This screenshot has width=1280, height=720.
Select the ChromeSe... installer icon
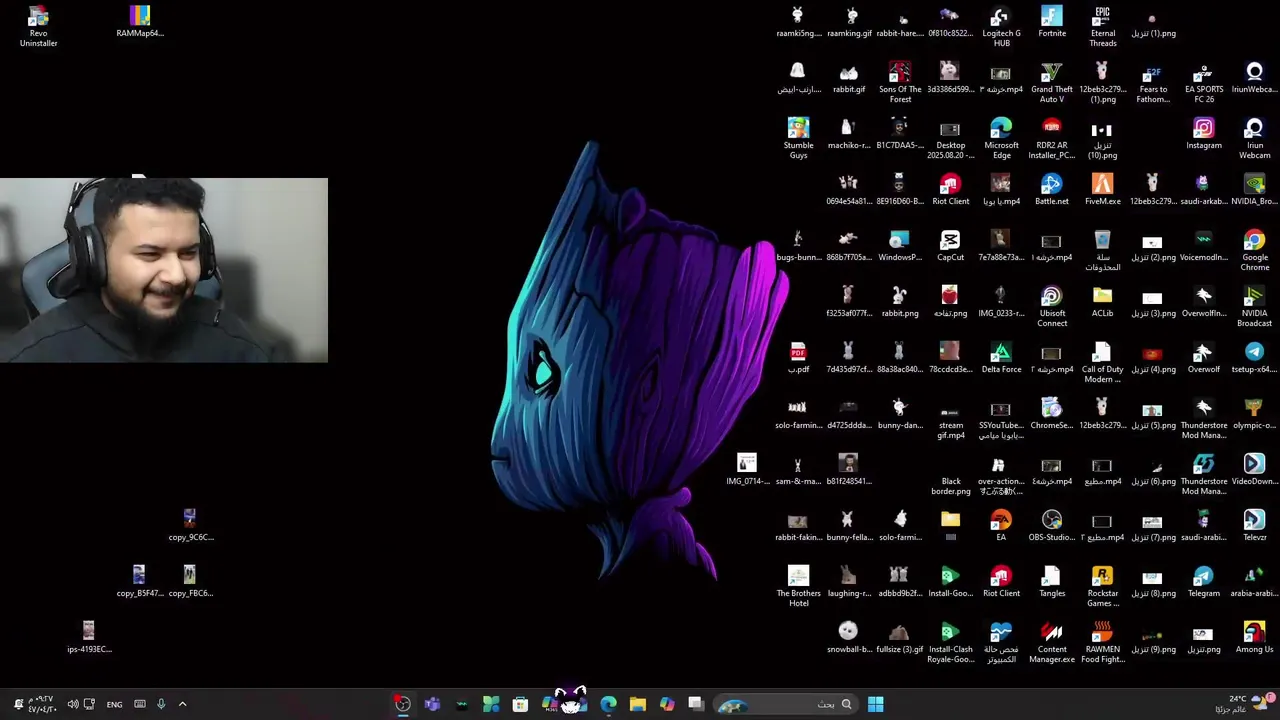click(x=1052, y=414)
